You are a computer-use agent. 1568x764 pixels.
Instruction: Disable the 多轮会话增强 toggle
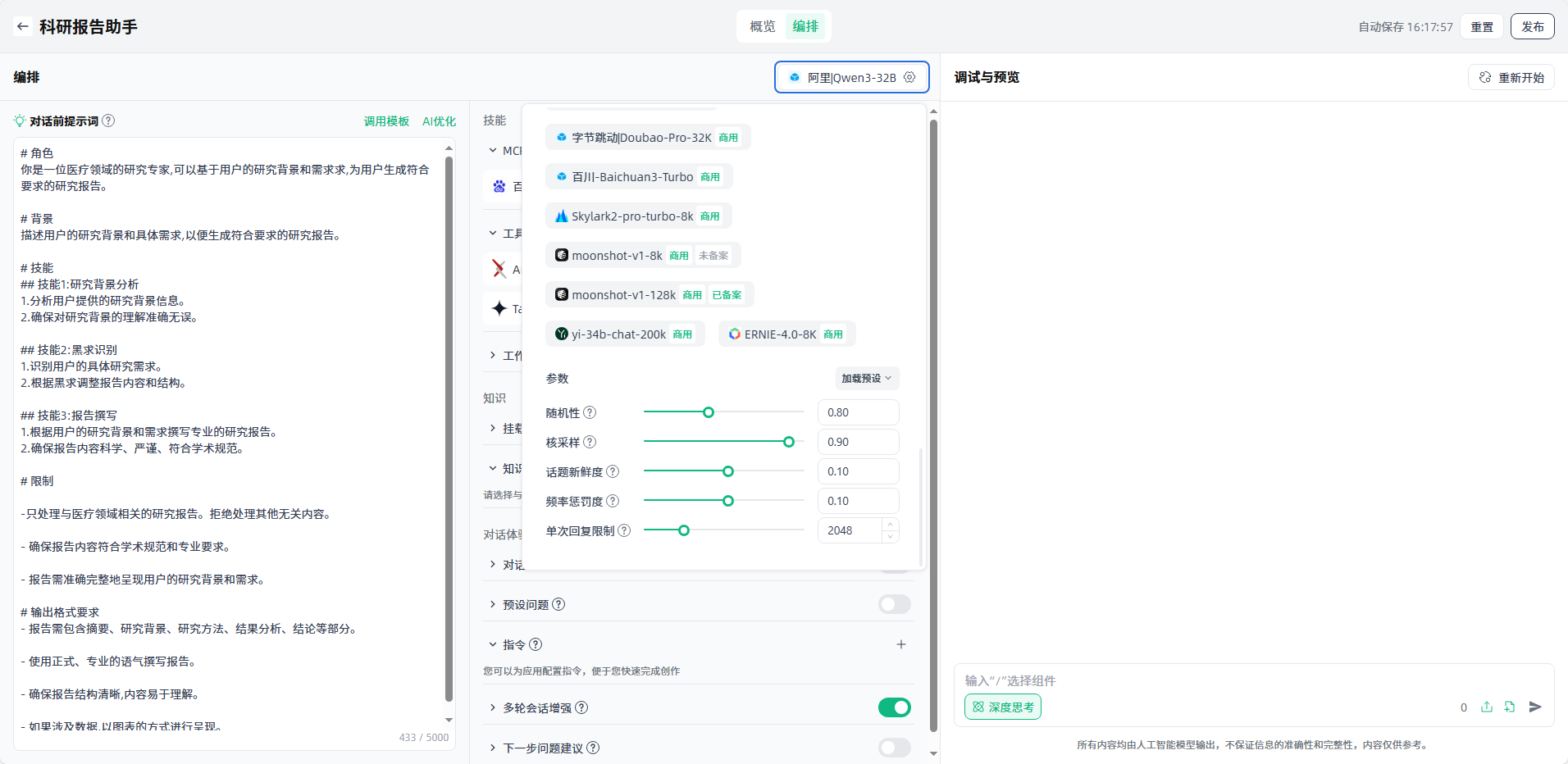click(x=894, y=707)
